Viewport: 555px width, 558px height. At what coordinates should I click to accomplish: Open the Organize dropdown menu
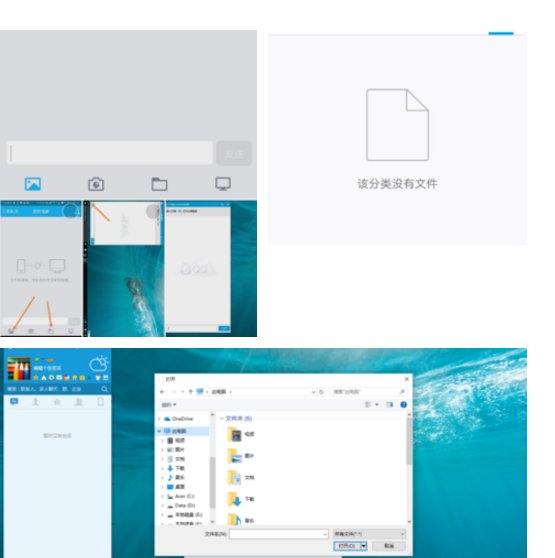pos(169,405)
